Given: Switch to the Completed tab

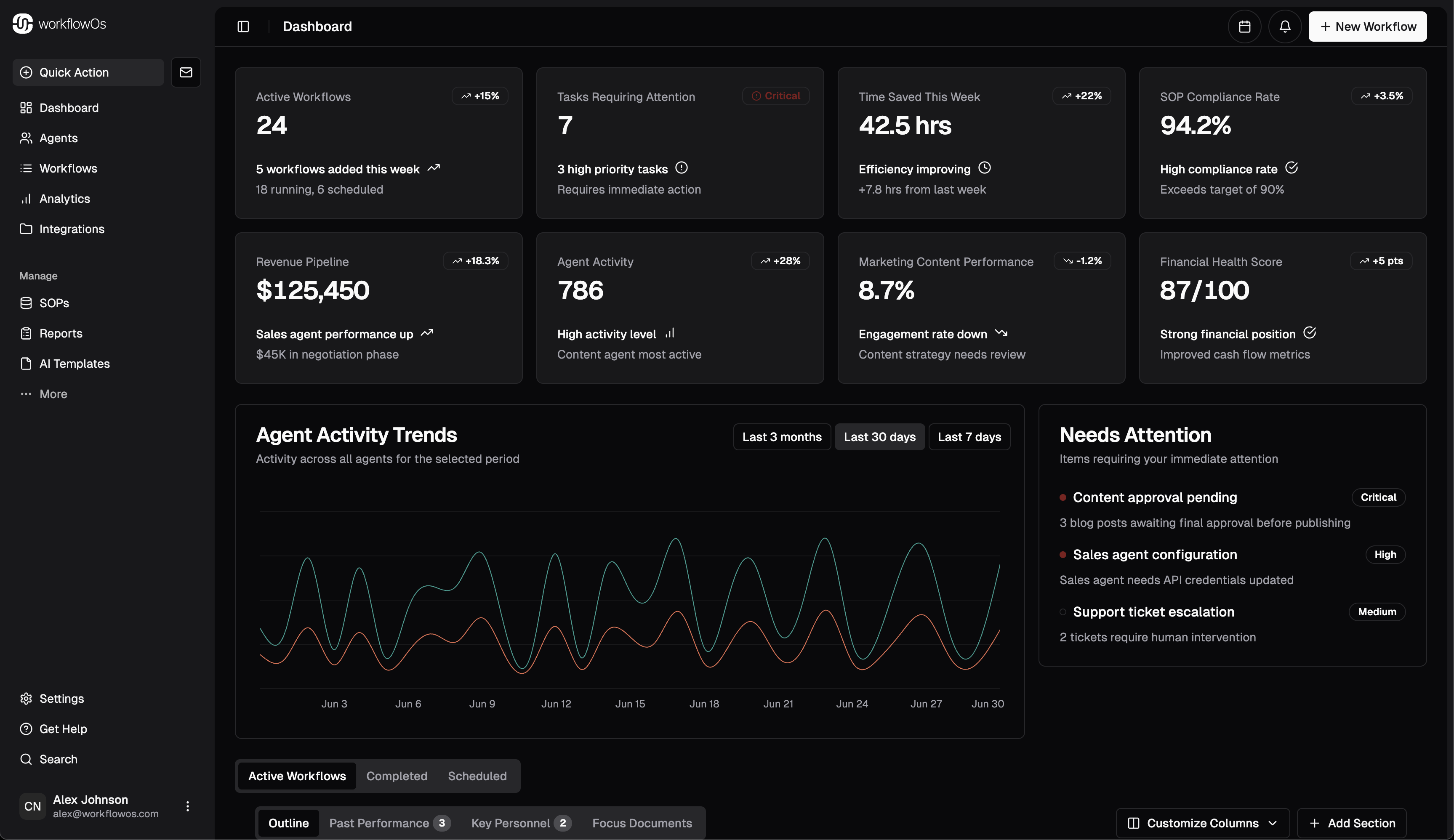Looking at the screenshot, I should coord(397,776).
